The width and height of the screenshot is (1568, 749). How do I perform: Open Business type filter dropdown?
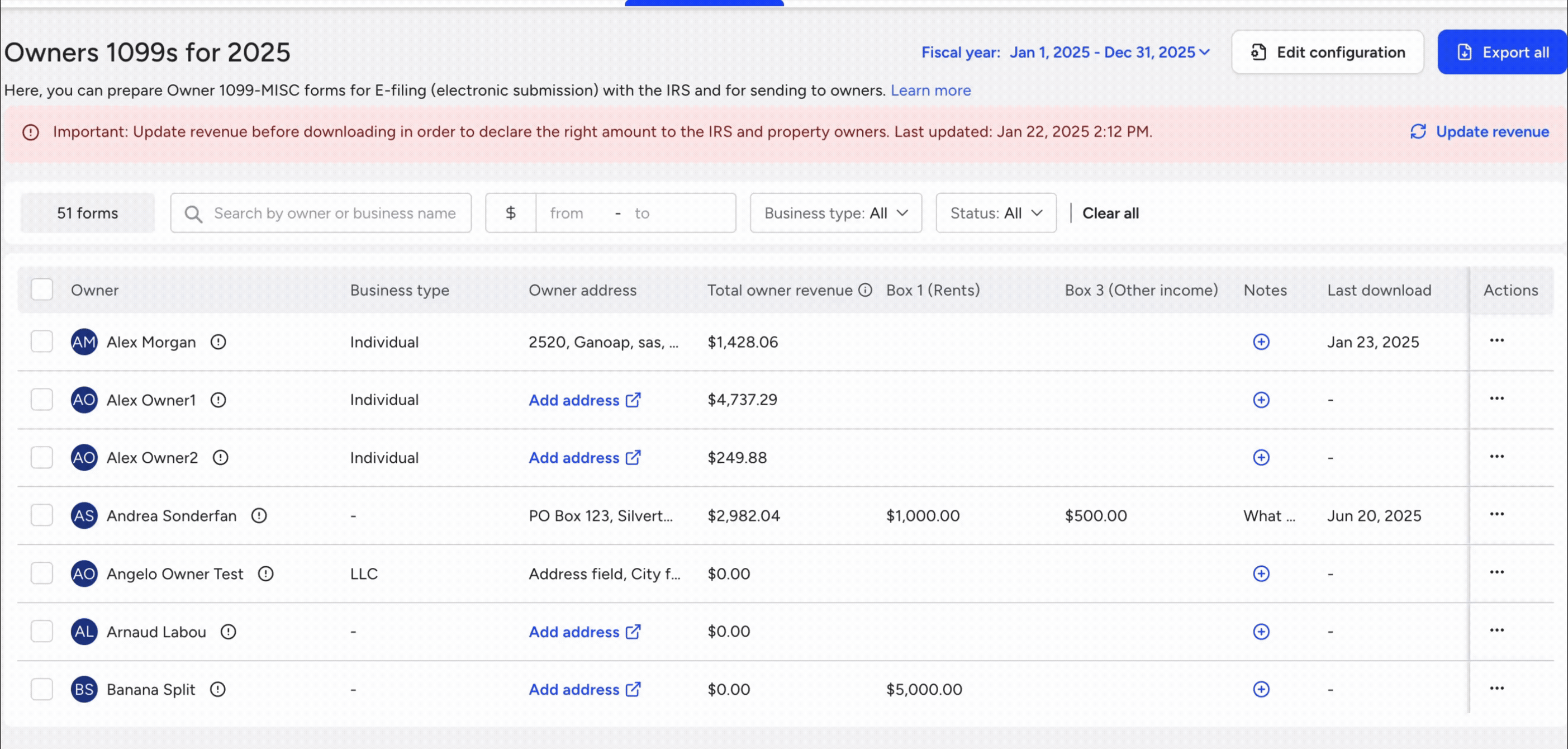(835, 213)
